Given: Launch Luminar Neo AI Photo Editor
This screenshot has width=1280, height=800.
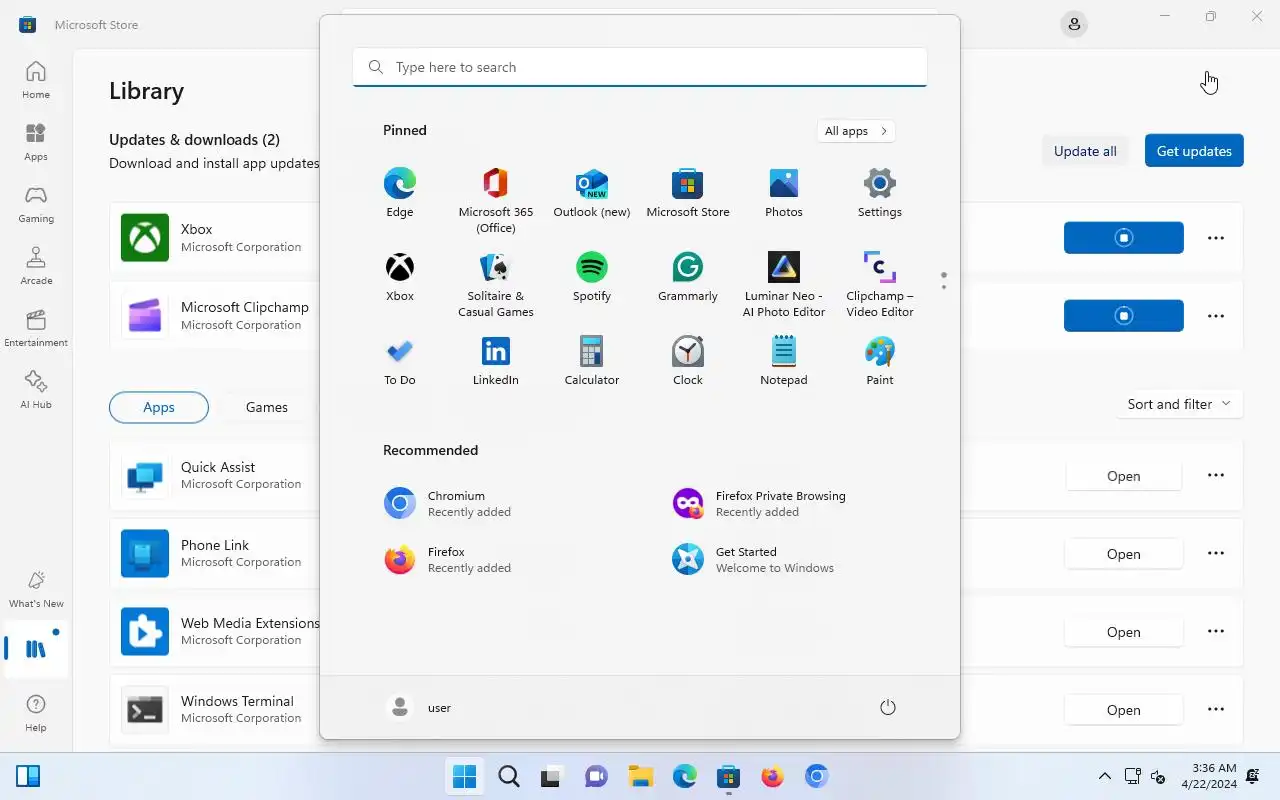Looking at the screenshot, I should (x=784, y=284).
